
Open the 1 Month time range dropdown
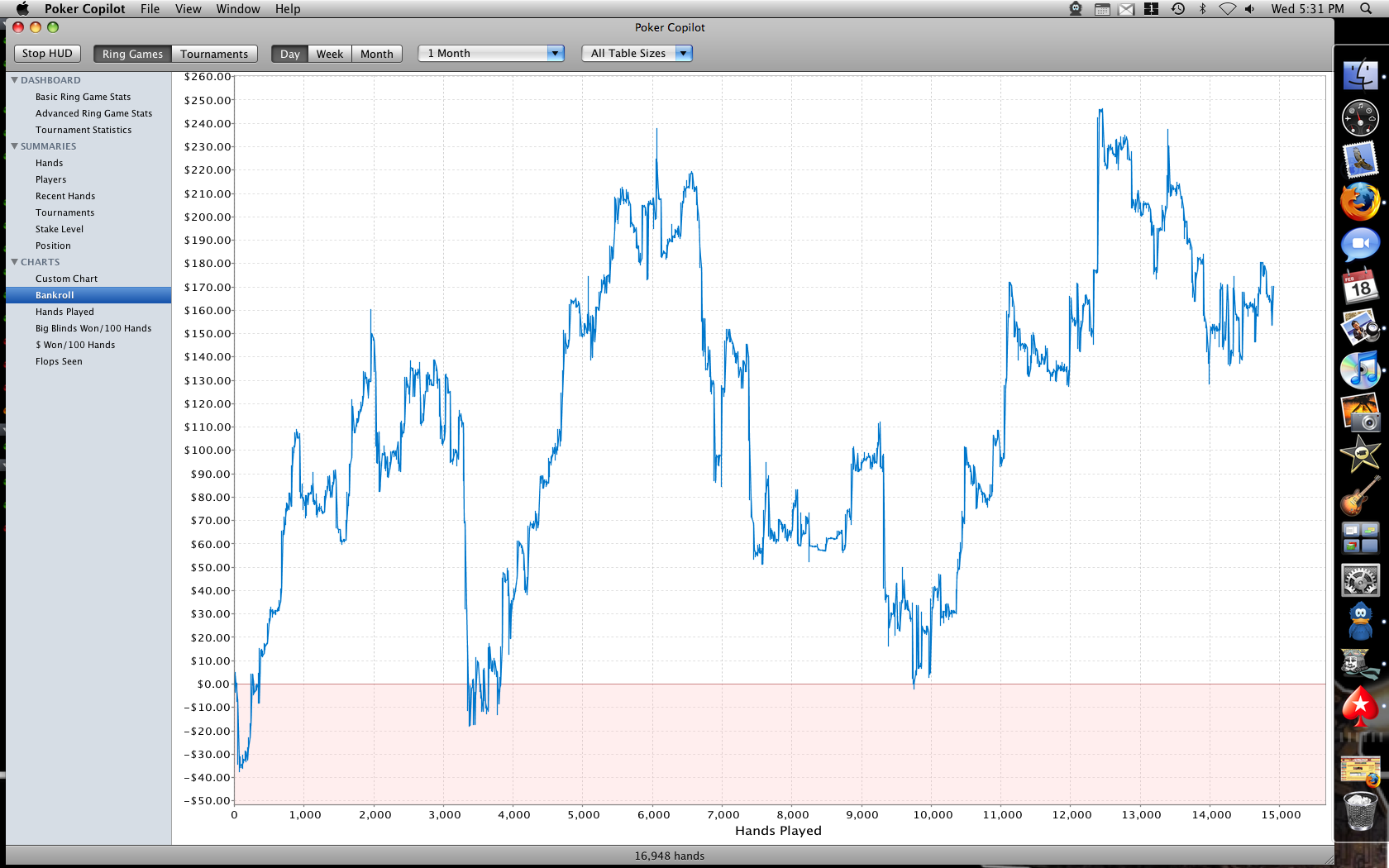click(491, 53)
